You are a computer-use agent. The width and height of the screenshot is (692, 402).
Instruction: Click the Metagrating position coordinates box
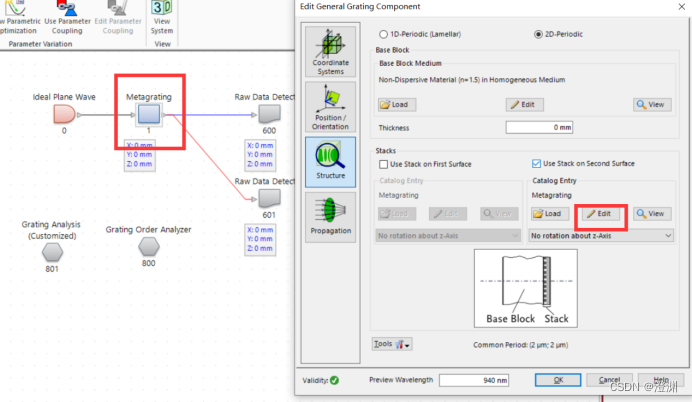click(x=139, y=154)
